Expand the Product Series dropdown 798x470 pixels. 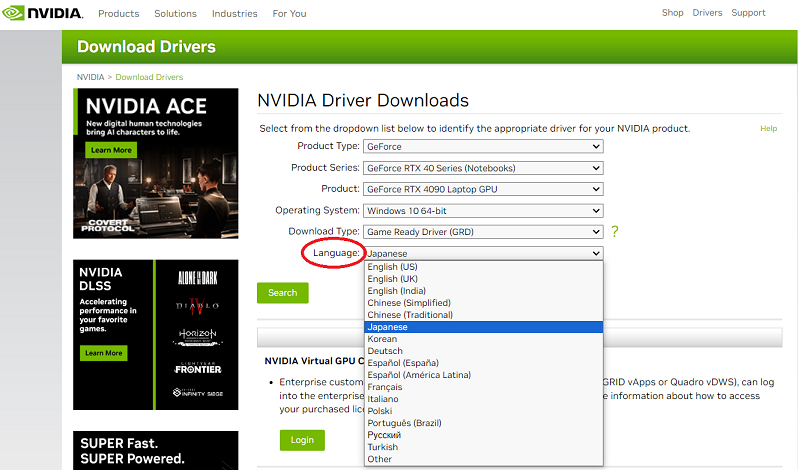(x=483, y=168)
